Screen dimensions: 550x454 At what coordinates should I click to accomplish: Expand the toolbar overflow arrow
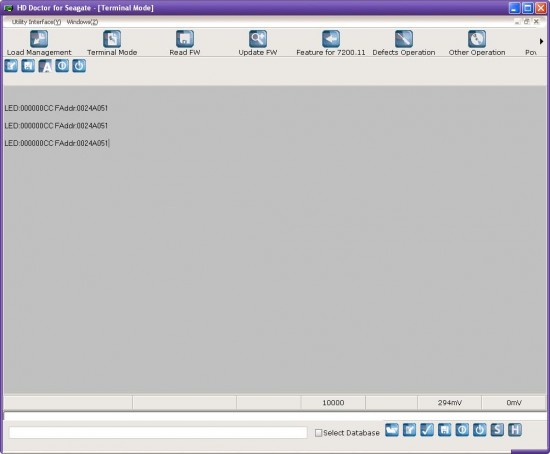coord(541,41)
